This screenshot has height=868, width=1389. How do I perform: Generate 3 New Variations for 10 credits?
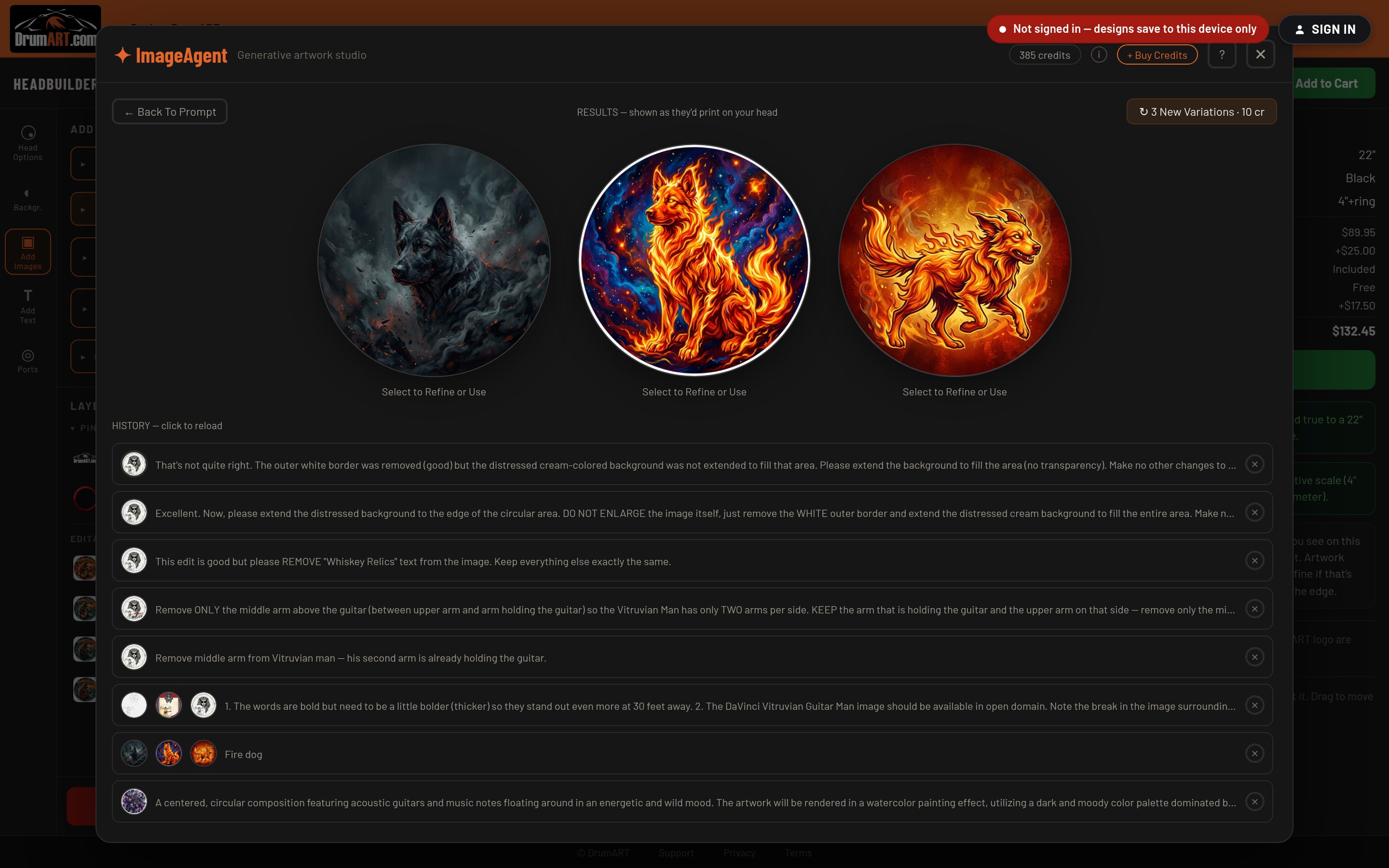coord(1201,112)
